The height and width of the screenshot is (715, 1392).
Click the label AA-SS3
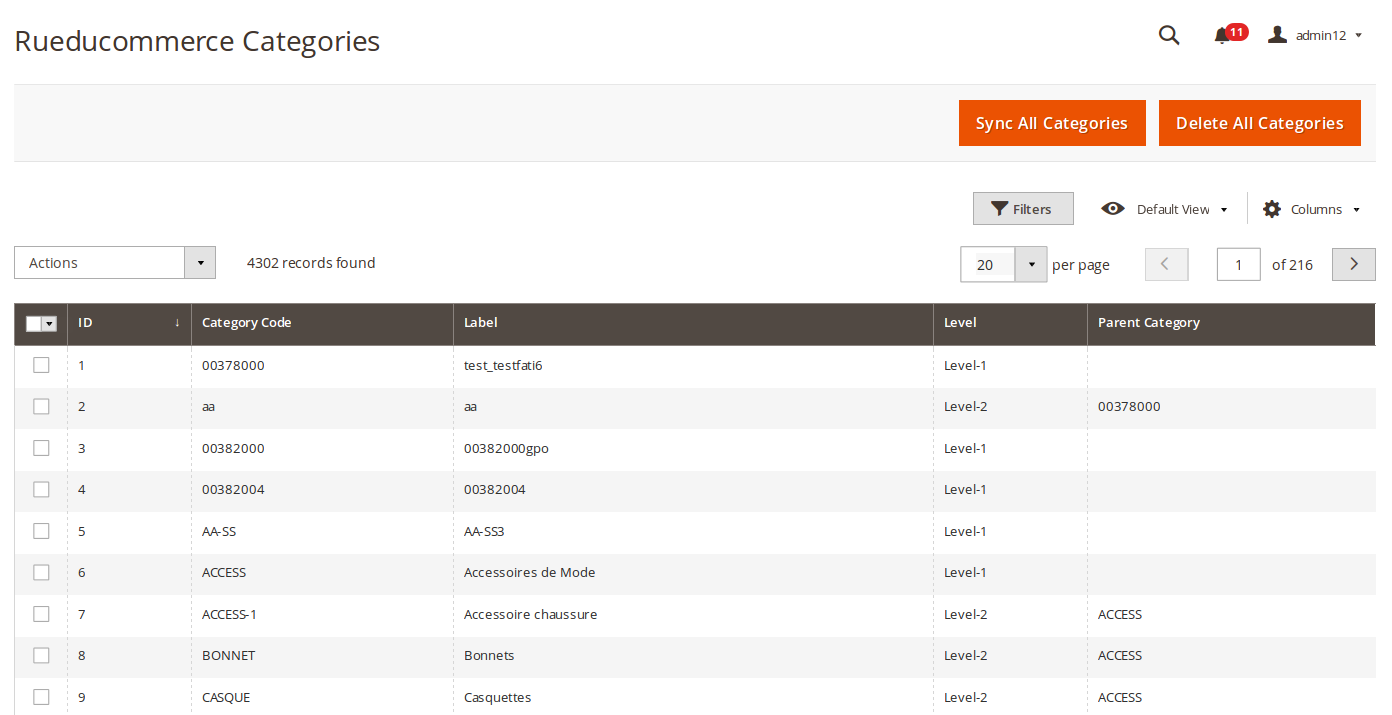point(484,532)
